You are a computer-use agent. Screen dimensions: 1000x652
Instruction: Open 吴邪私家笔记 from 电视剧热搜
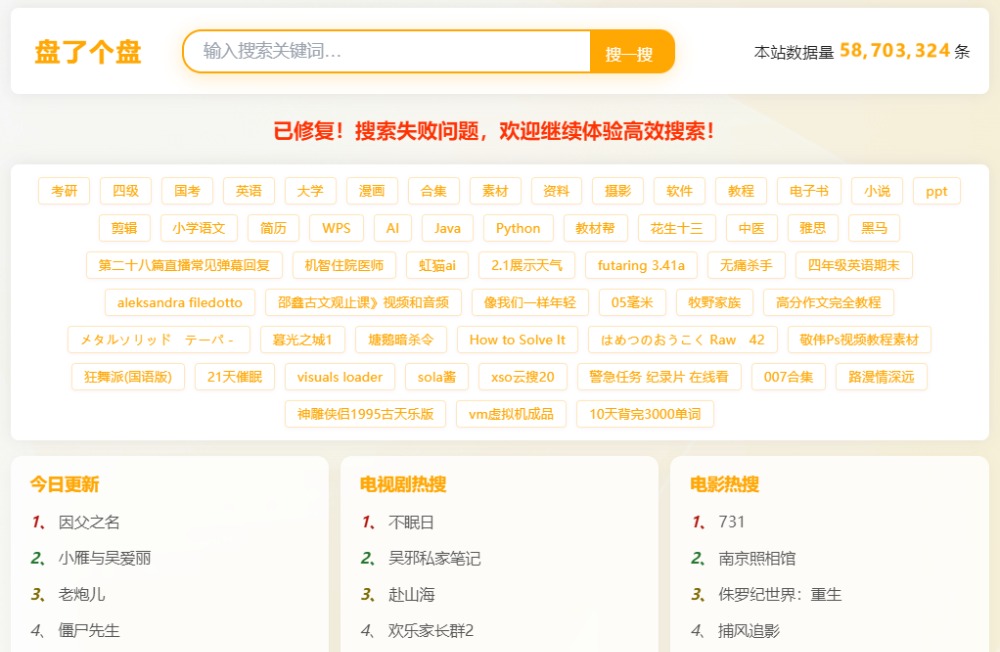[x=434, y=558]
